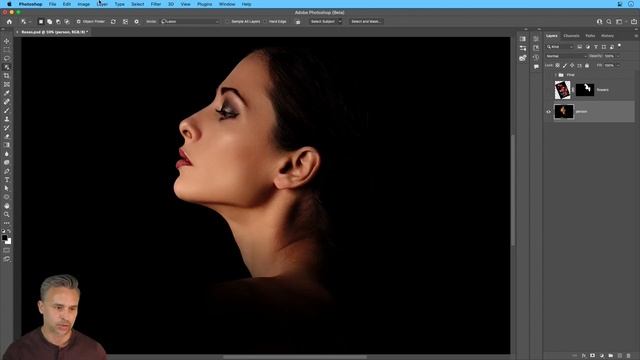Toggle the Add to Selection mode button

tap(49, 22)
